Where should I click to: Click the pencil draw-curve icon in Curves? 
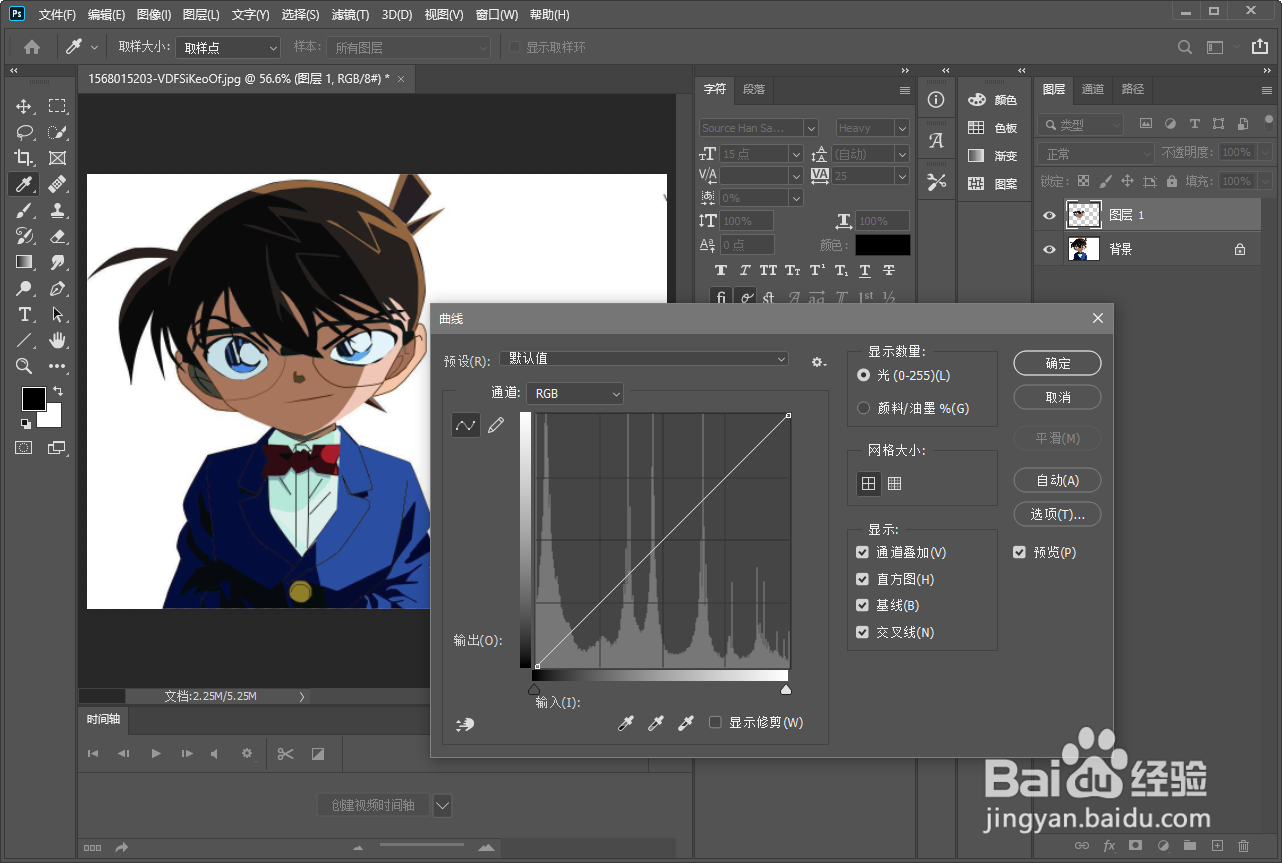[x=496, y=425]
